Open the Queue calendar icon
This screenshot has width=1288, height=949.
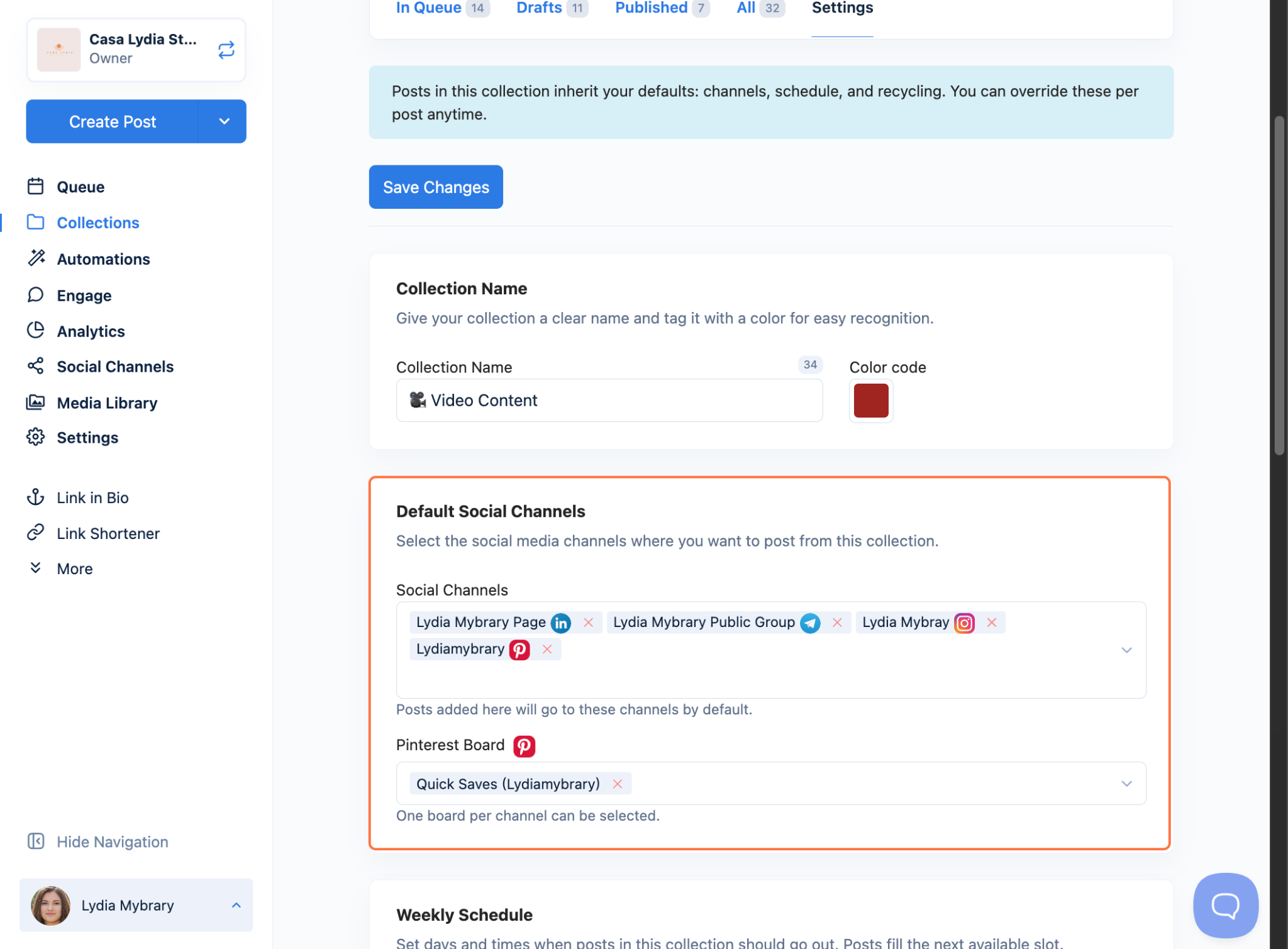click(x=36, y=186)
